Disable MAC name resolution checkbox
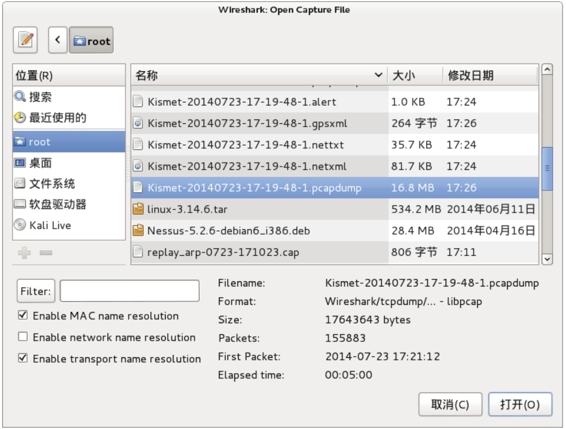Screen dimensions: 566x429 [x=23, y=315]
